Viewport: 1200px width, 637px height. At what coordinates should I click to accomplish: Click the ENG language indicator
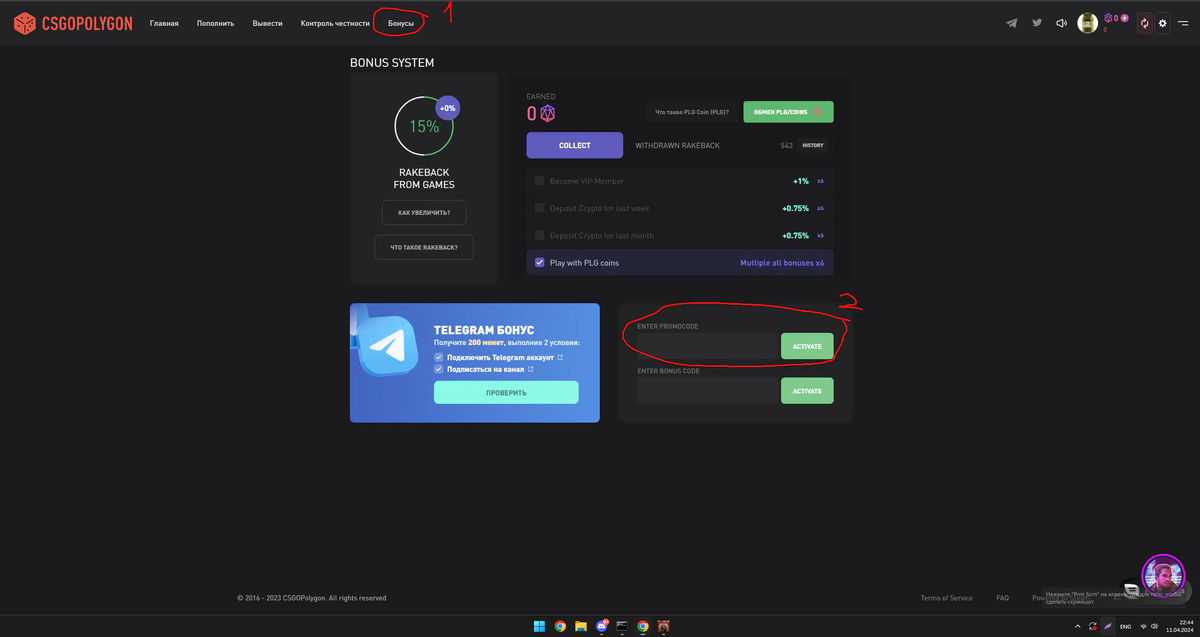click(x=1125, y=626)
